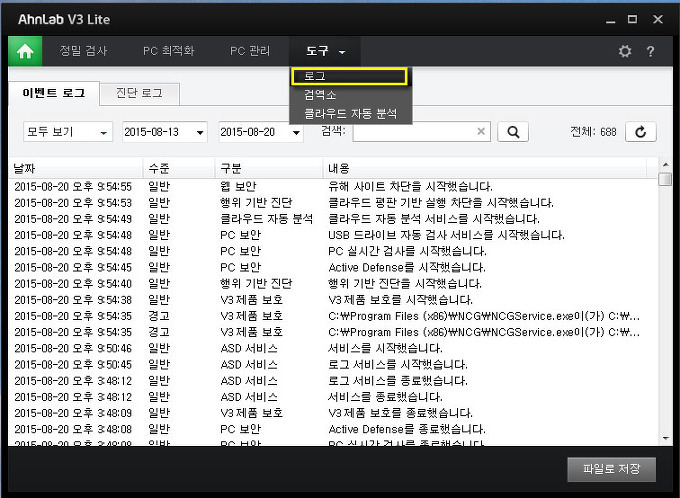Select row V3 제품 보호를 시작했습니다.
680x498 pixels.
(x=333, y=300)
